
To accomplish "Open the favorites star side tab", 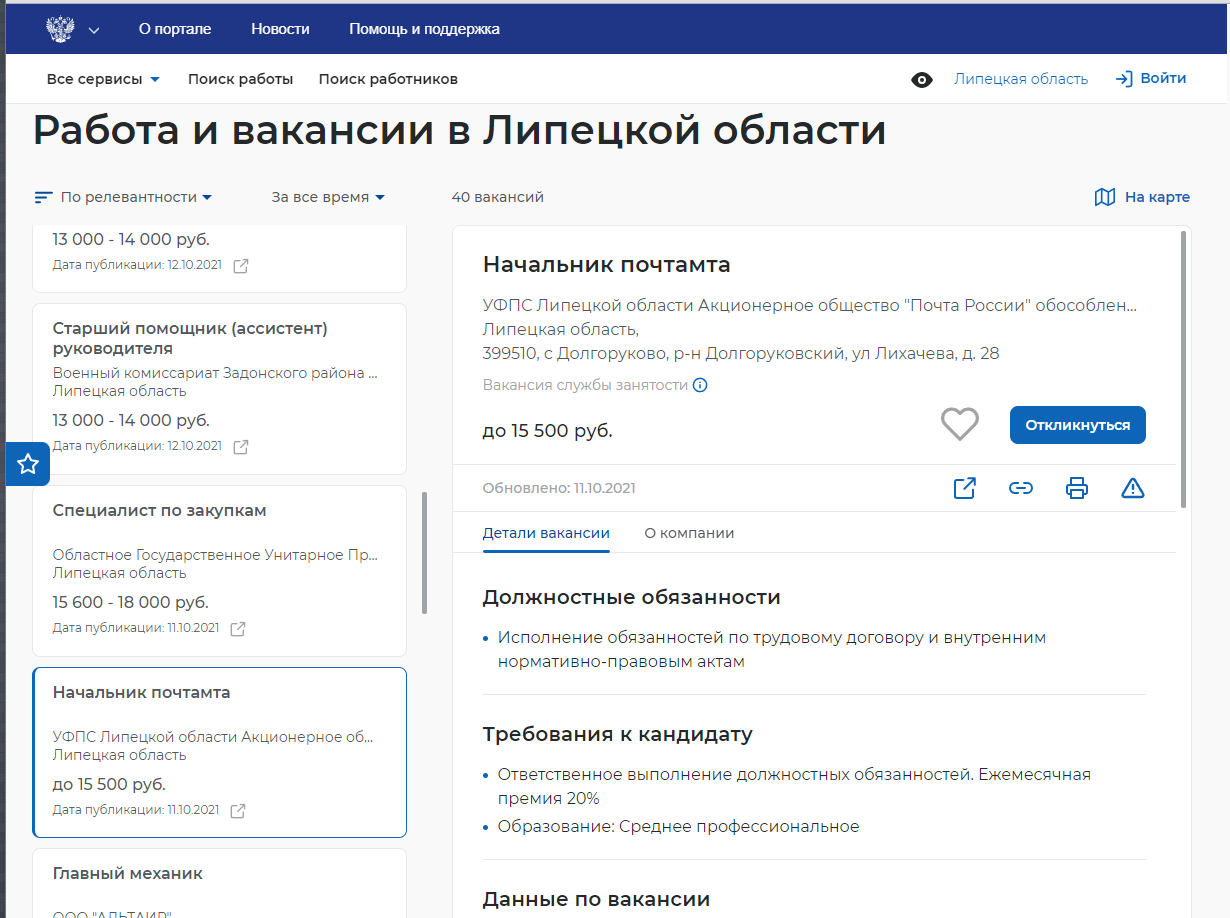I will [28, 464].
